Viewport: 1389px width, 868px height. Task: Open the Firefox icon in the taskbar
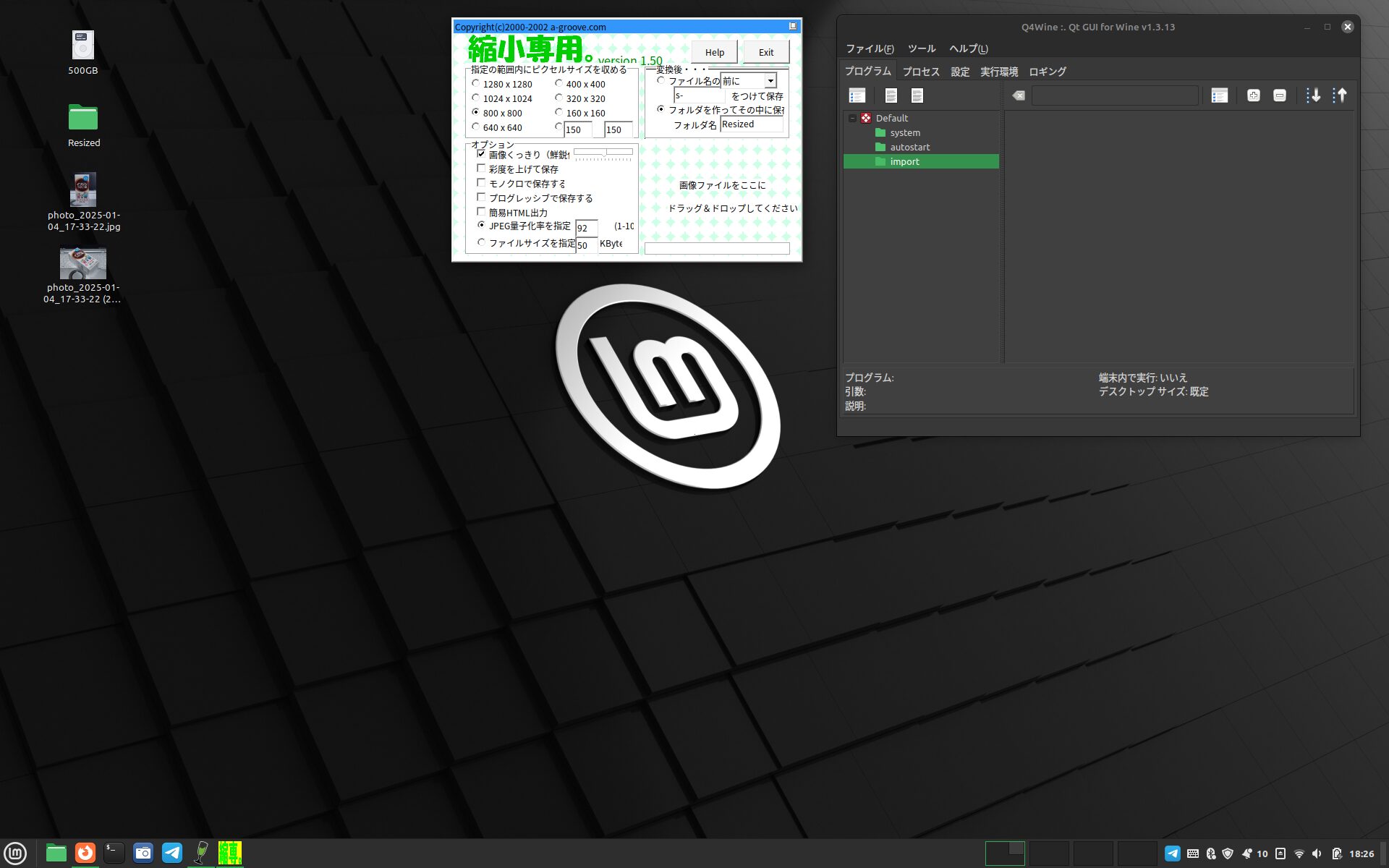click(85, 853)
